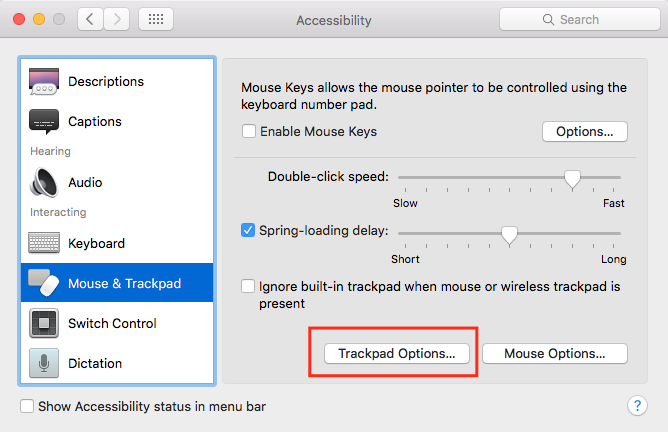Click the Trackpad Options button
This screenshot has height=432, width=668.
(396, 353)
